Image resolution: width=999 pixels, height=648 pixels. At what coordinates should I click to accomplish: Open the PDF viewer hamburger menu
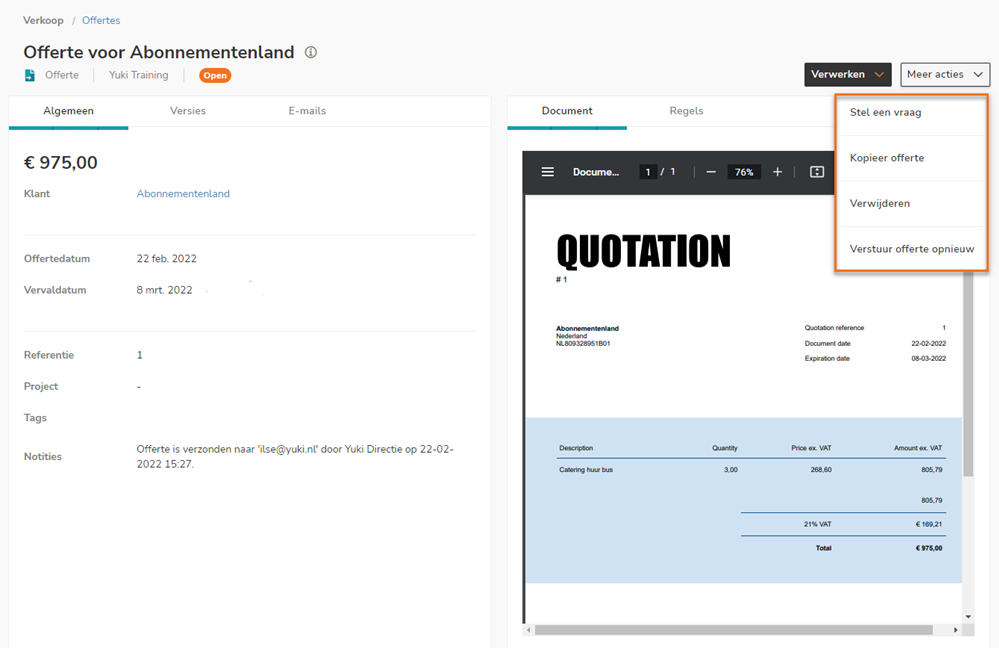pos(547,172)
